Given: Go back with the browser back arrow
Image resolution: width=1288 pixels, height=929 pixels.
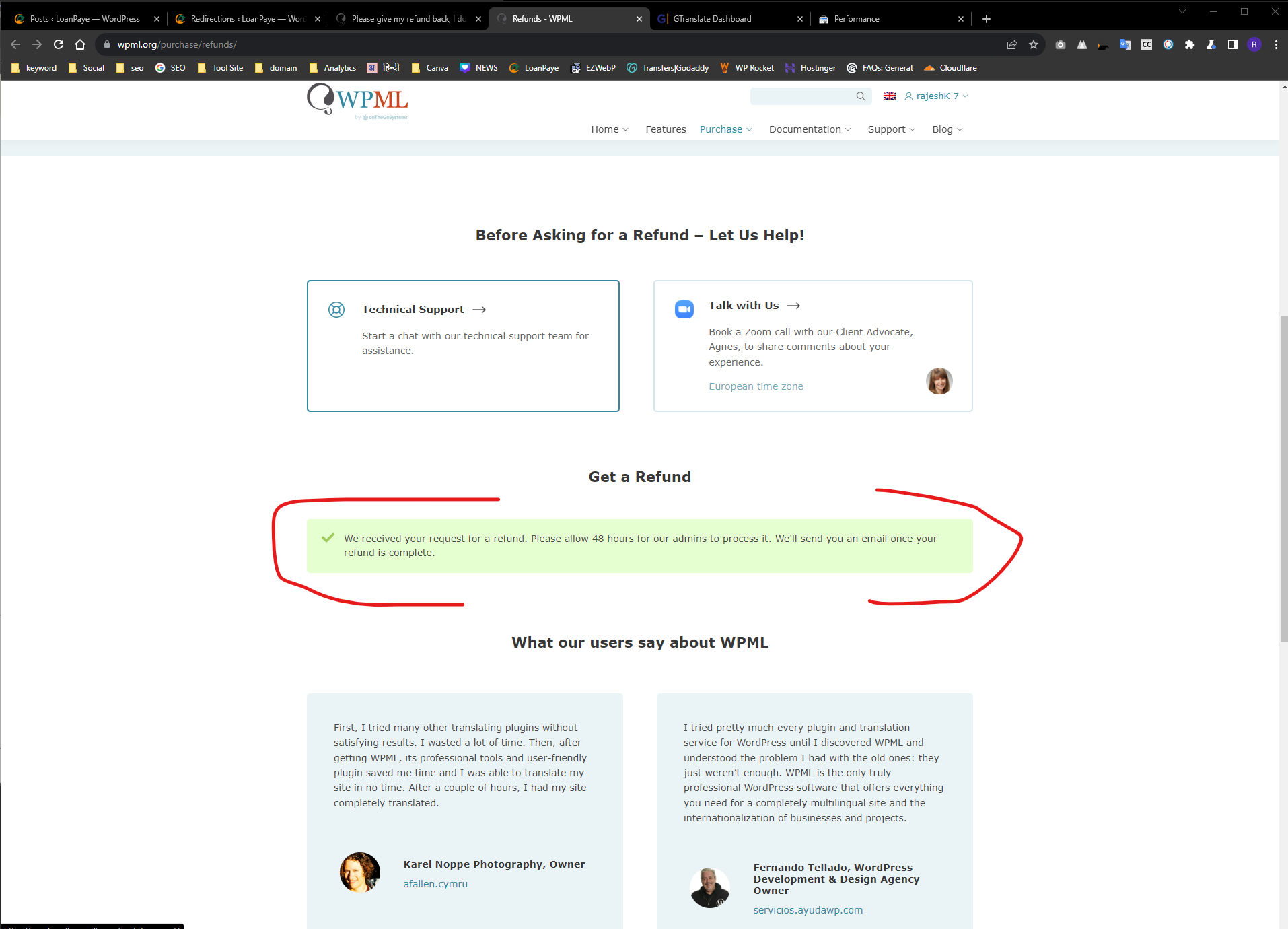Looking at the screenshot, I should 15,44.
